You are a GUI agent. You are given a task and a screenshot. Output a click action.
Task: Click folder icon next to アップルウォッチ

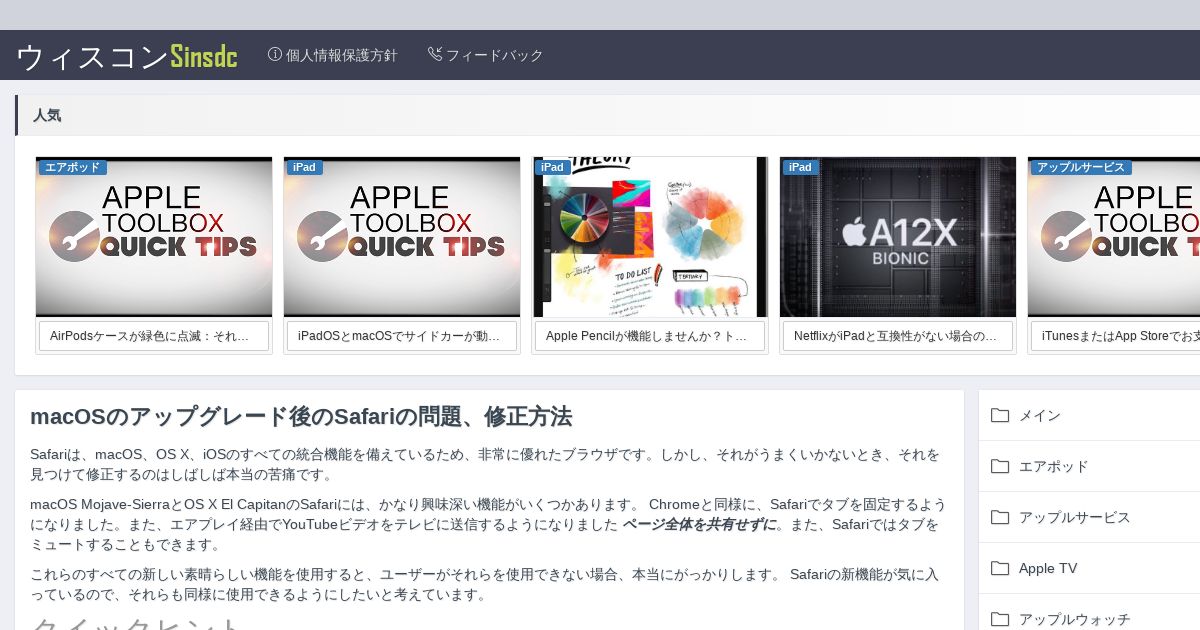click(1000, 619)
